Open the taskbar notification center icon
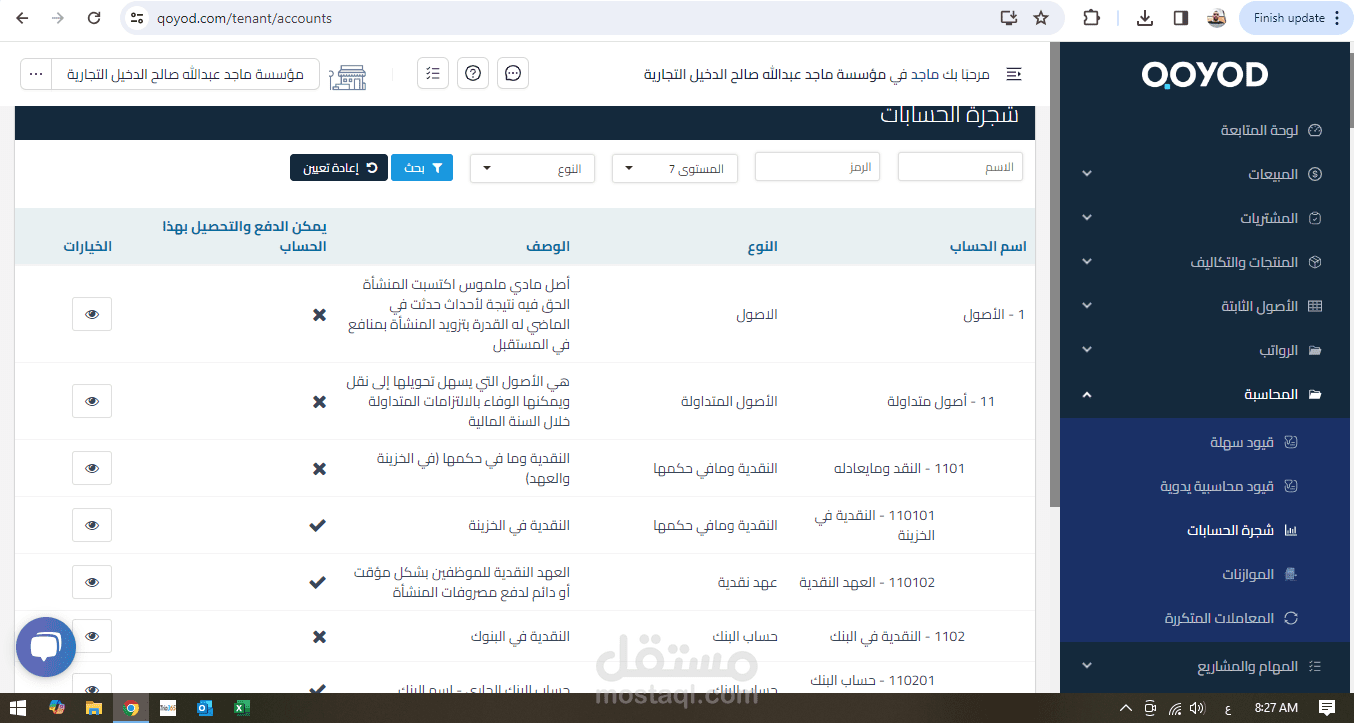 1326,708
